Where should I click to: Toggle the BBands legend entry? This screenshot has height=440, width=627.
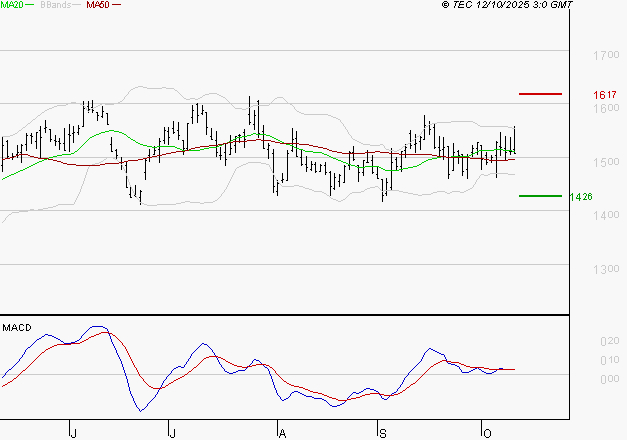point(54,5)
